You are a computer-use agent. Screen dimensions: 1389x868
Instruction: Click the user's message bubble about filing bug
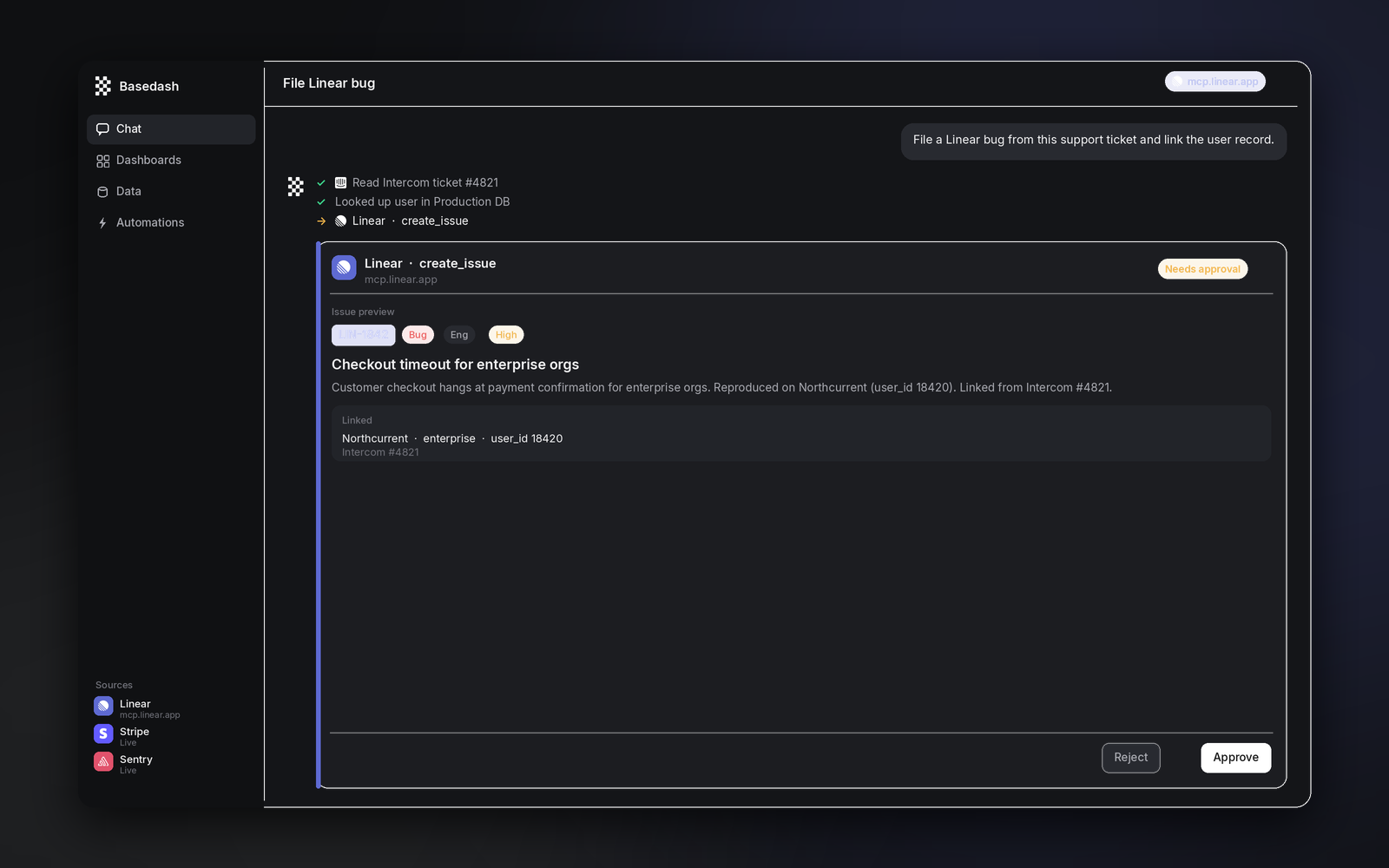(x=1093, y=141)
